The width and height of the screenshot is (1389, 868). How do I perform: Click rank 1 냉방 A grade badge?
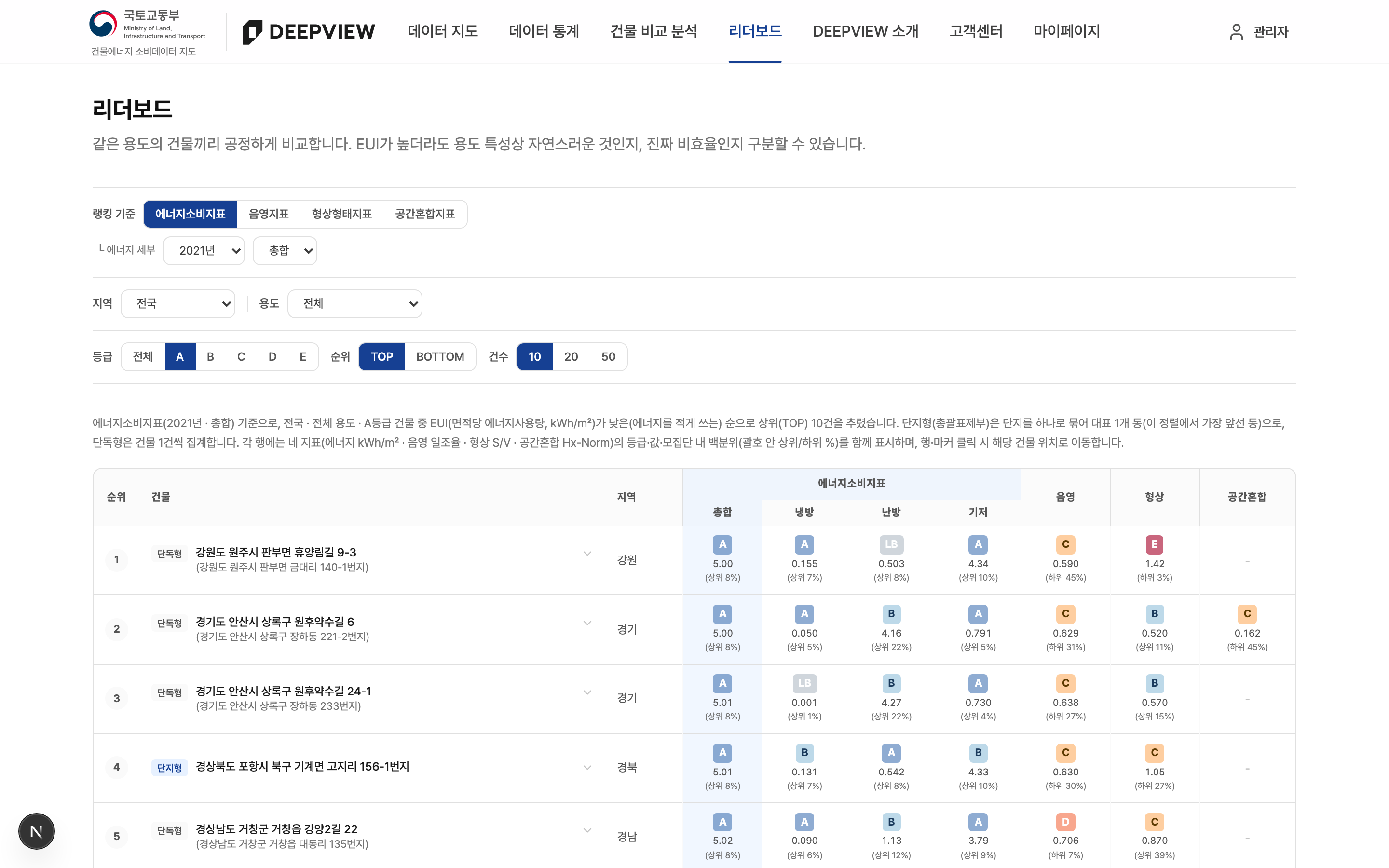[x=804, y=544]
